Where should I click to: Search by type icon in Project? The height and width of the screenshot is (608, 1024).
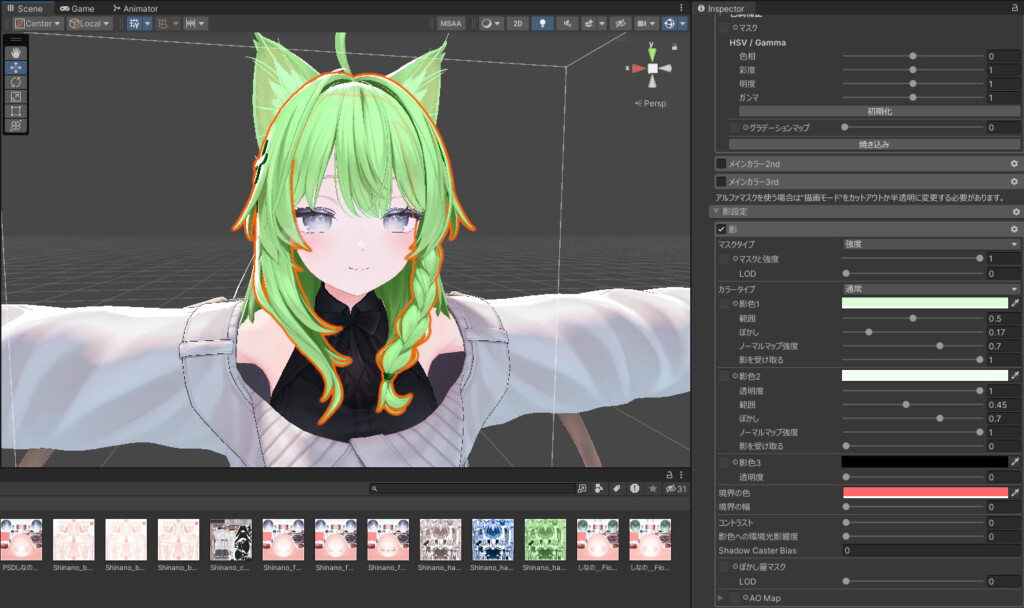pyautogui.click(x=599, y=488)
